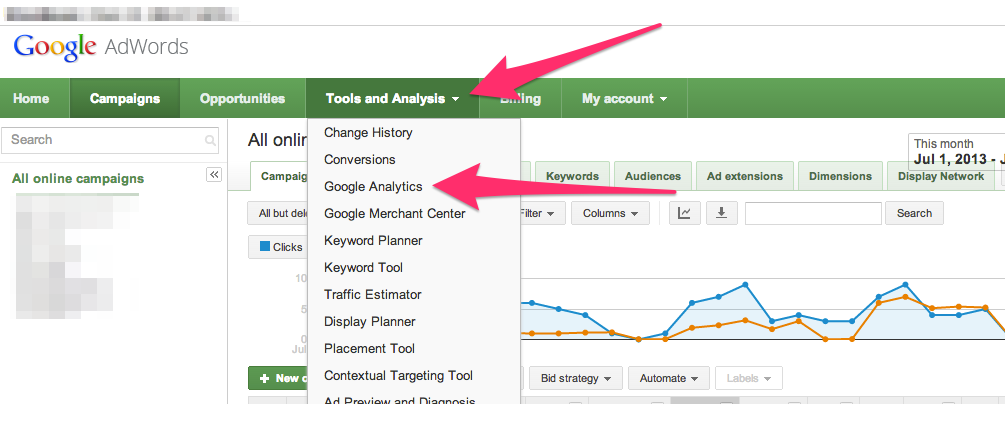
Task: Expand the My account menu
Action: [624, 99]
